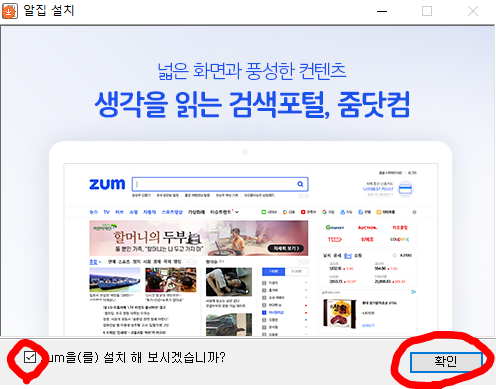Click the 넓은 화면과 풍성한 컨텐츠 text
The image size is (496, 389).
(252, 70)
